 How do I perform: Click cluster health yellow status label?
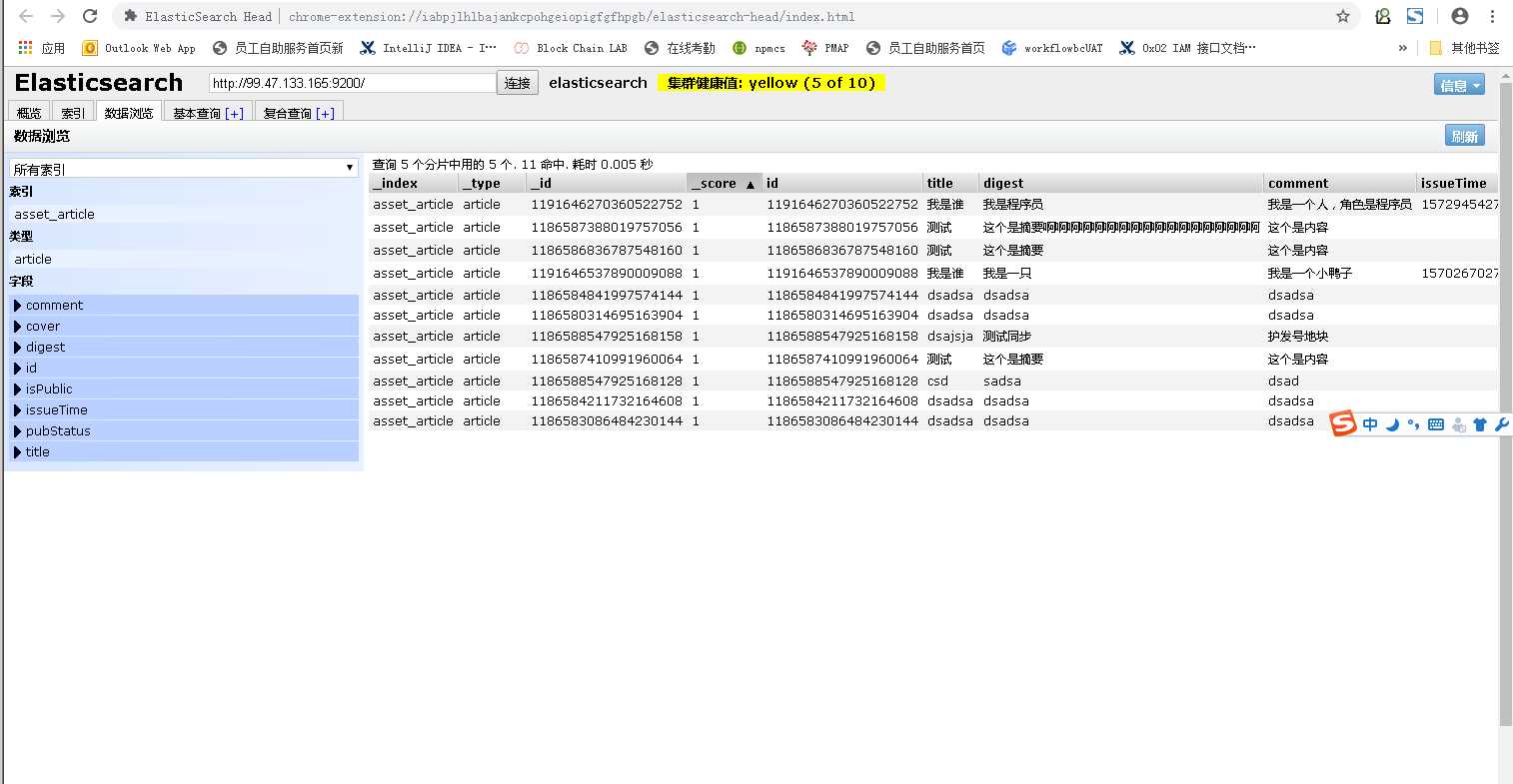click(771, 83)
